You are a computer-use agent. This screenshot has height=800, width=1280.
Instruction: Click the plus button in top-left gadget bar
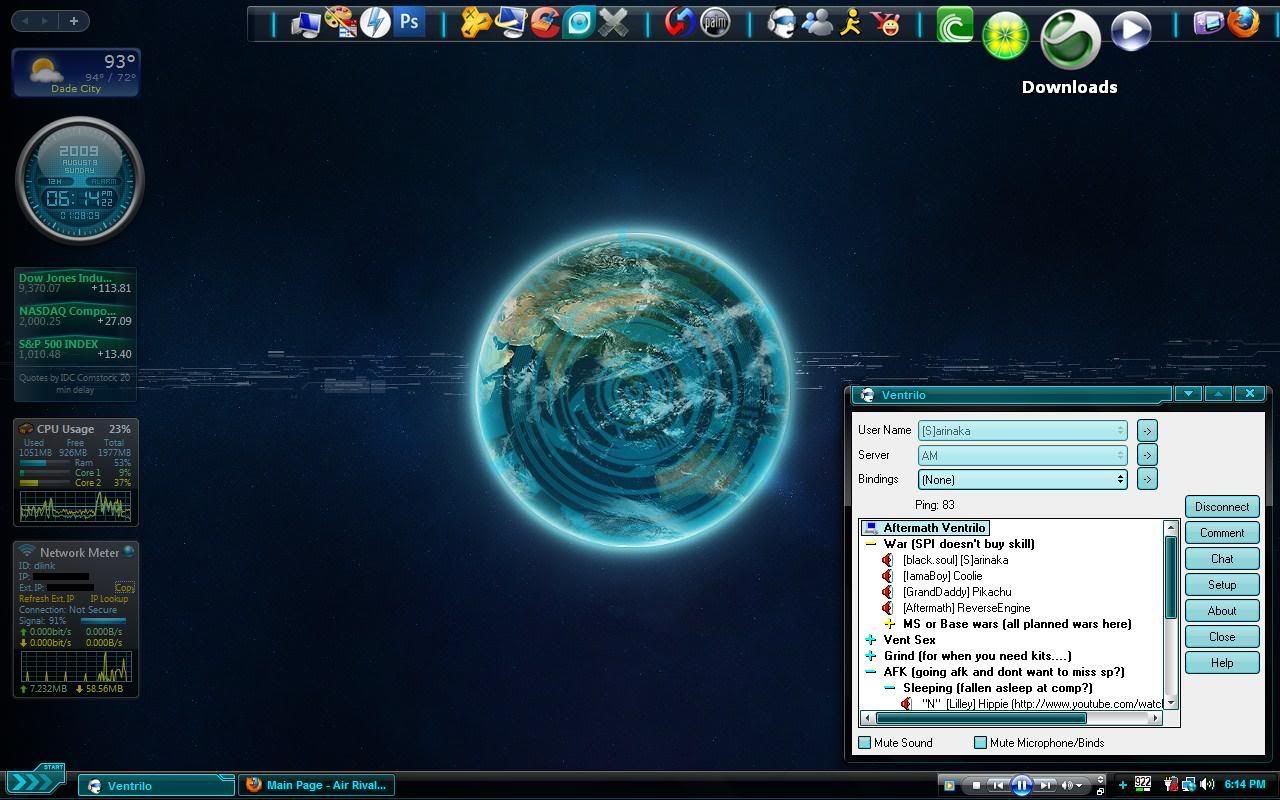coord(73,21)
